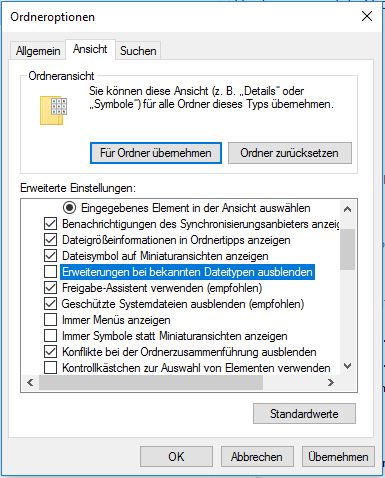
Task: Click the folder view icon in Ordneransicht
Action: pyautogui.click(x=53, y=110)
